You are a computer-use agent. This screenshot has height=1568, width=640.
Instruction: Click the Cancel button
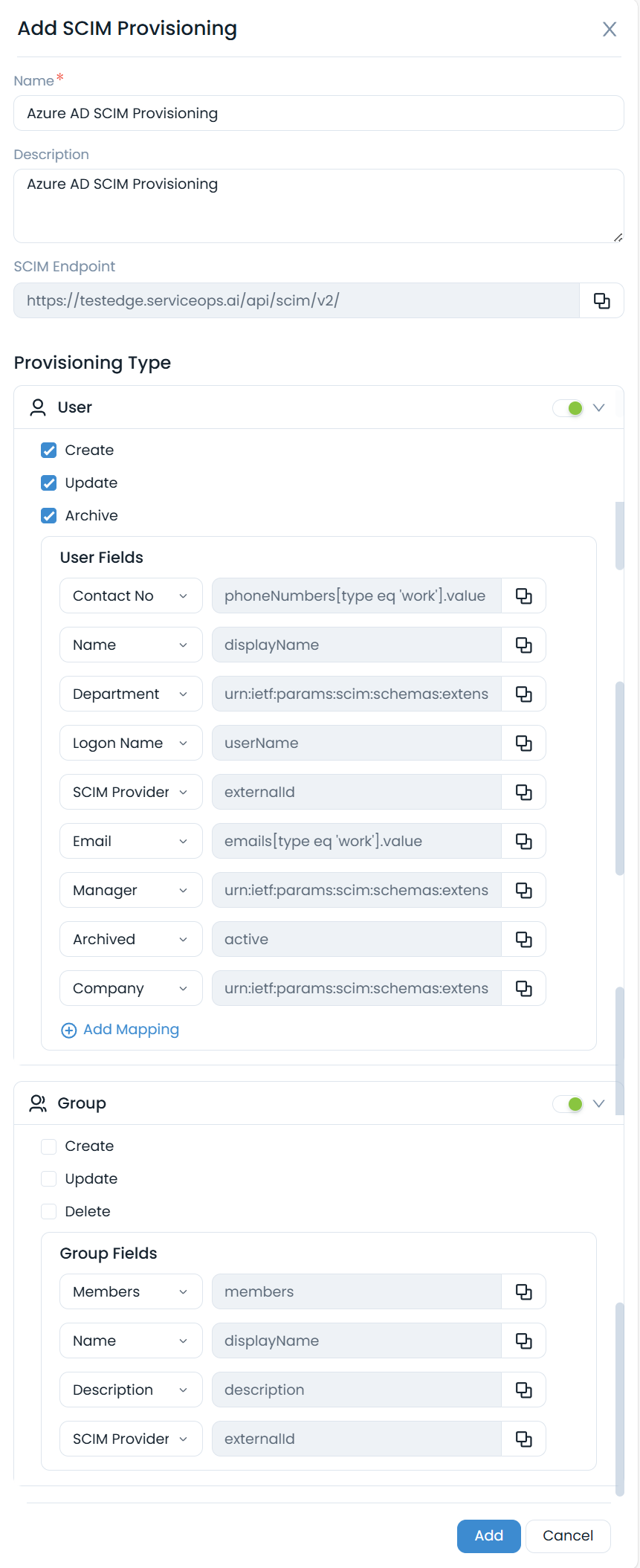click(568, 1536)
